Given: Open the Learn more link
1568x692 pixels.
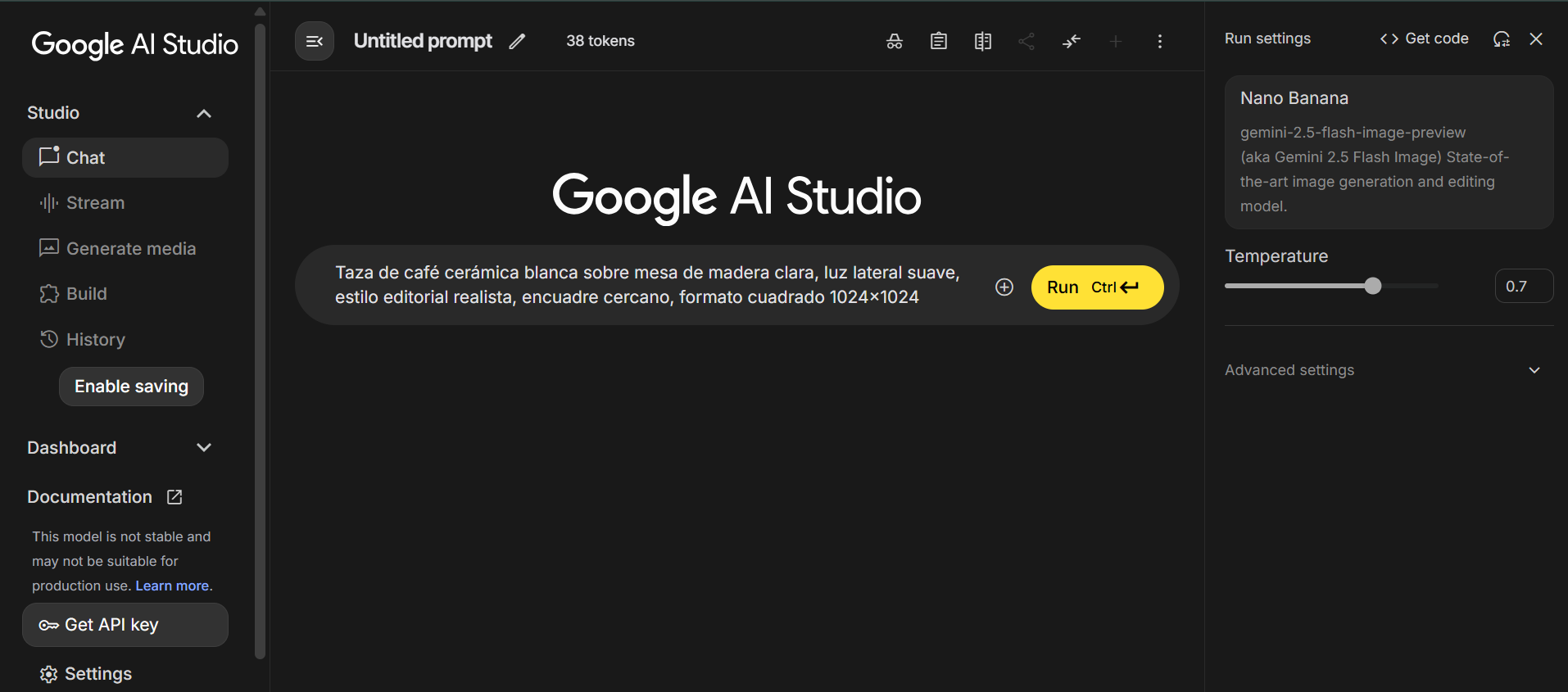Looking at the screenshot, I should (172, 586).
